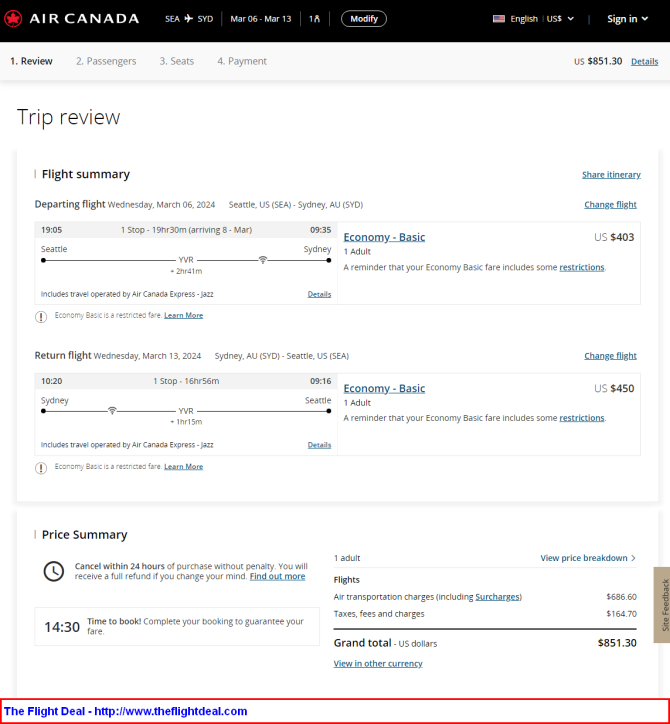Click Share itinerary link
The width and height of the screenshot is (670, 724).
[611, 175]
